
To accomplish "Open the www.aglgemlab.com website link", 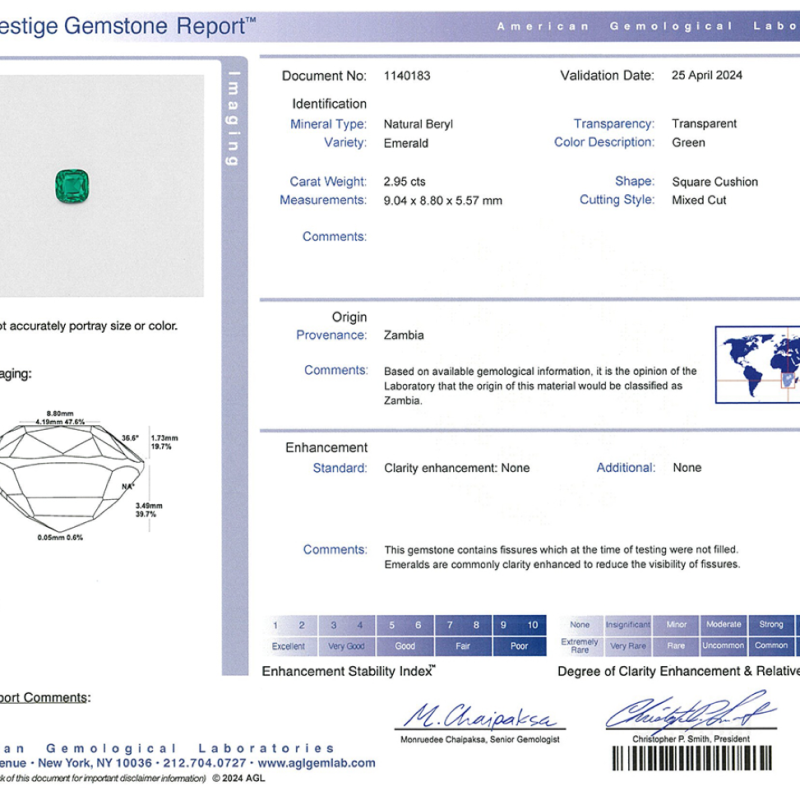I will coord(316,763).
